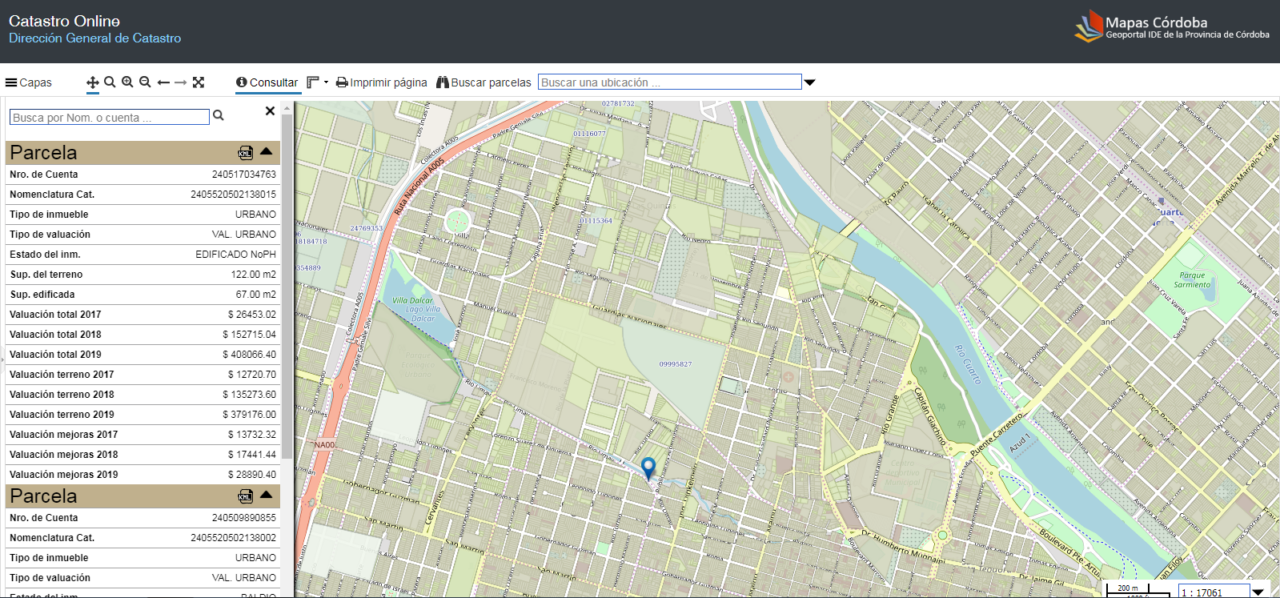Zoom to full map extent

198,82
